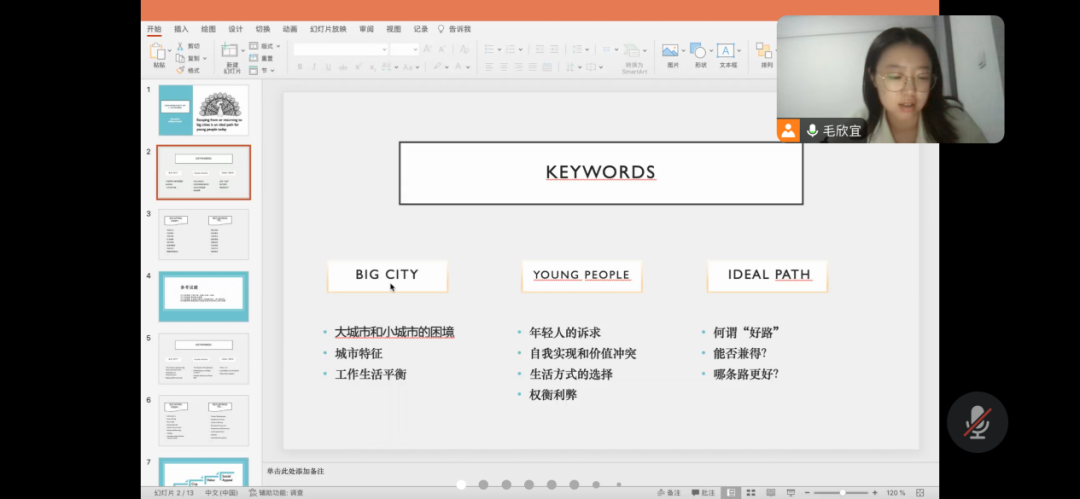Switch to the Slide Show (幻灯片放映) tab
This screenshot has width=1080, height=499.
(327, 29)
